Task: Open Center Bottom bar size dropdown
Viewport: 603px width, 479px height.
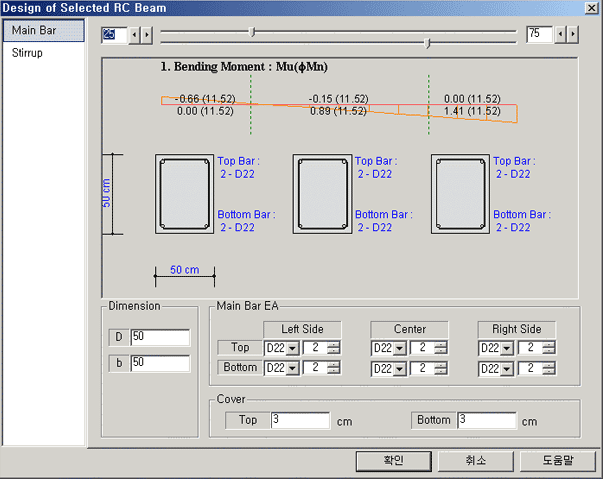Action: coord(400,368)
